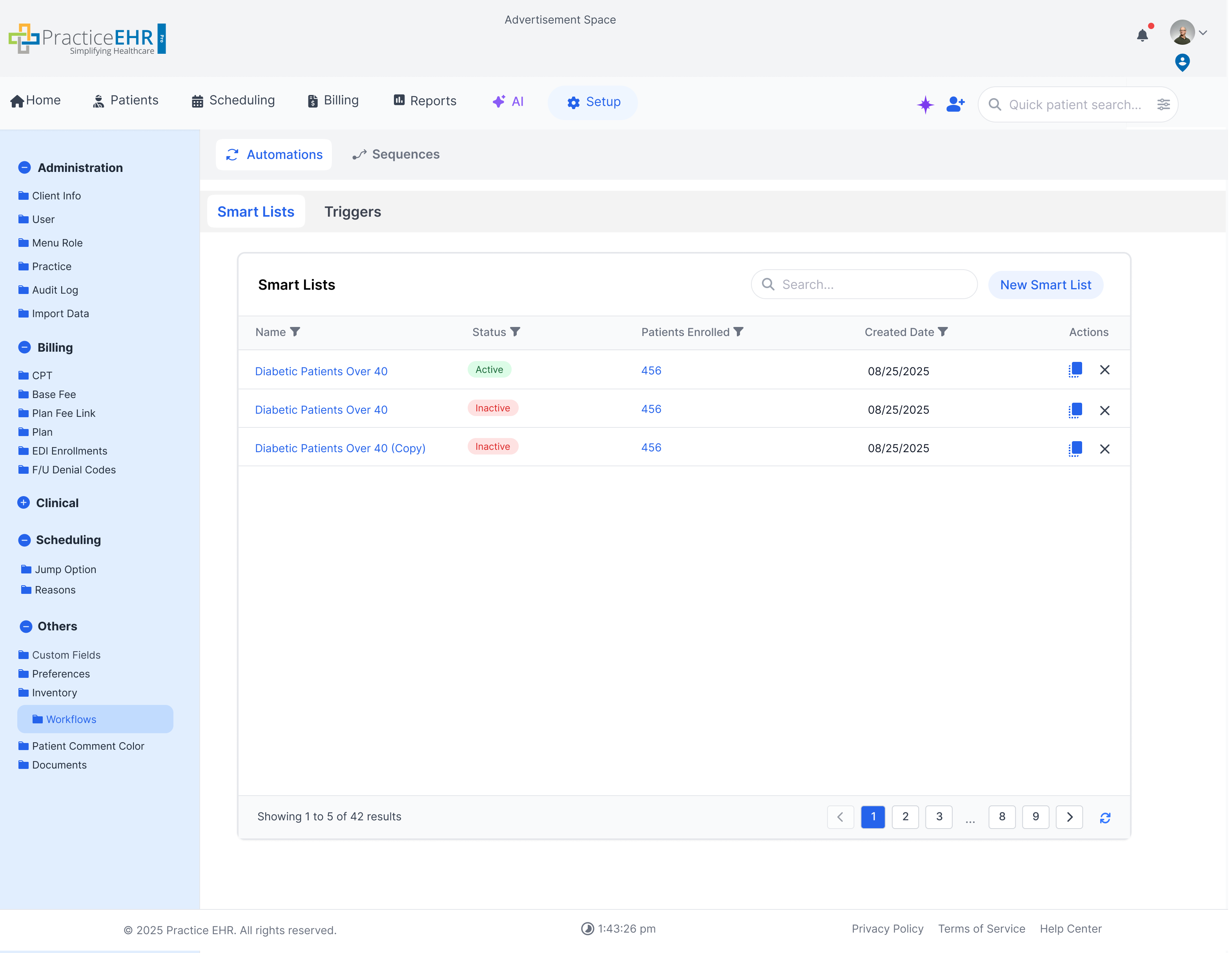This screenshot has height=953, width=1232.
Task: Expand the Clinical section
Action: (24, 502)
